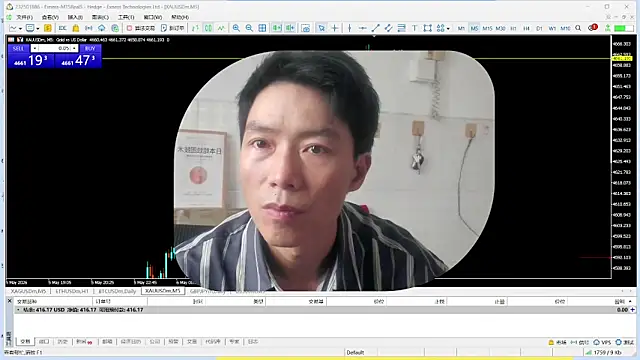The image size is (640, 360).
Task: Select the vertical line tool
Action: tap(349, 28)
